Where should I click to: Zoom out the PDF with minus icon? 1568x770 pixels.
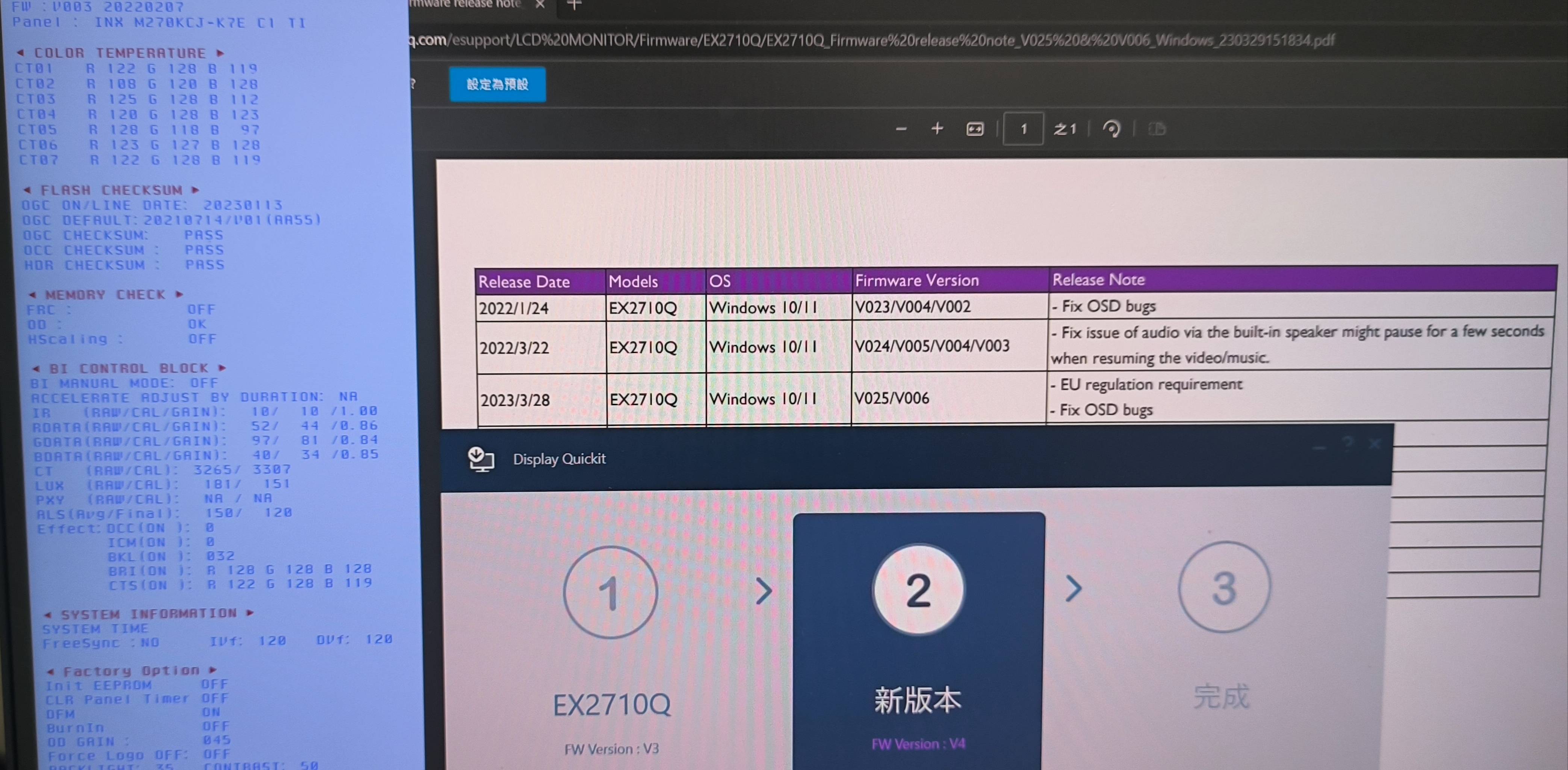[x=901, y=129]
